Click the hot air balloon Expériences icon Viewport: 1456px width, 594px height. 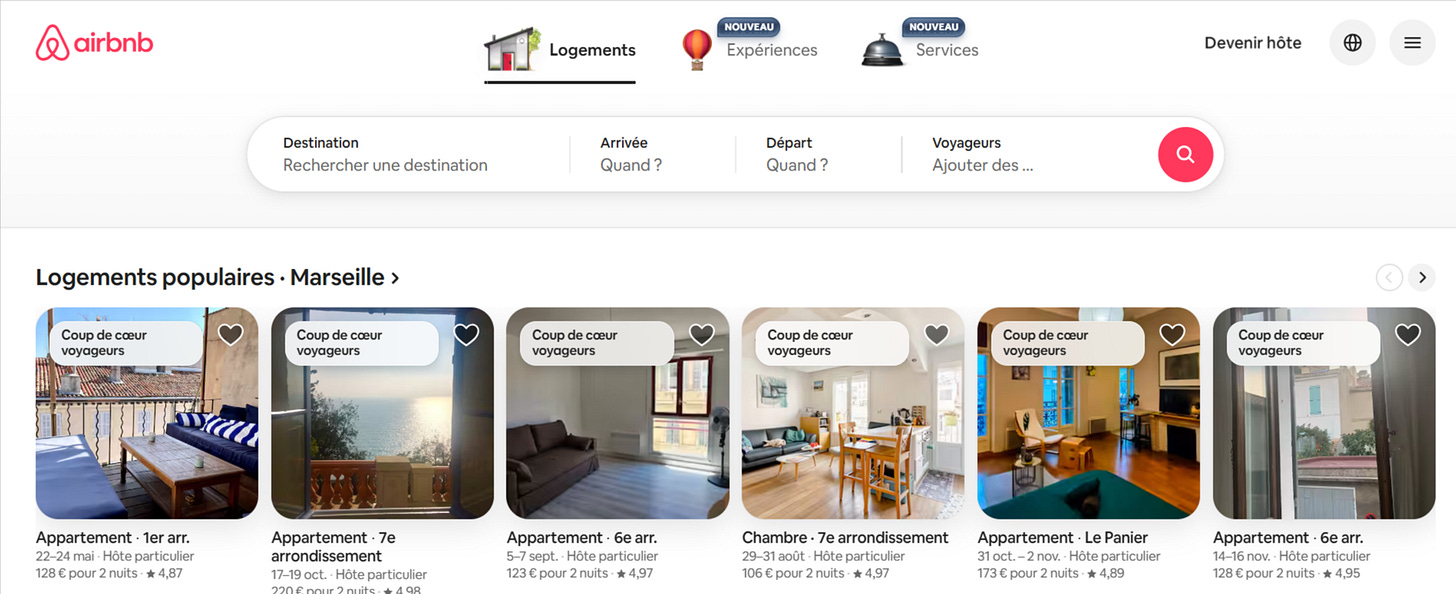pyautogui.click(x=697, y=49)
